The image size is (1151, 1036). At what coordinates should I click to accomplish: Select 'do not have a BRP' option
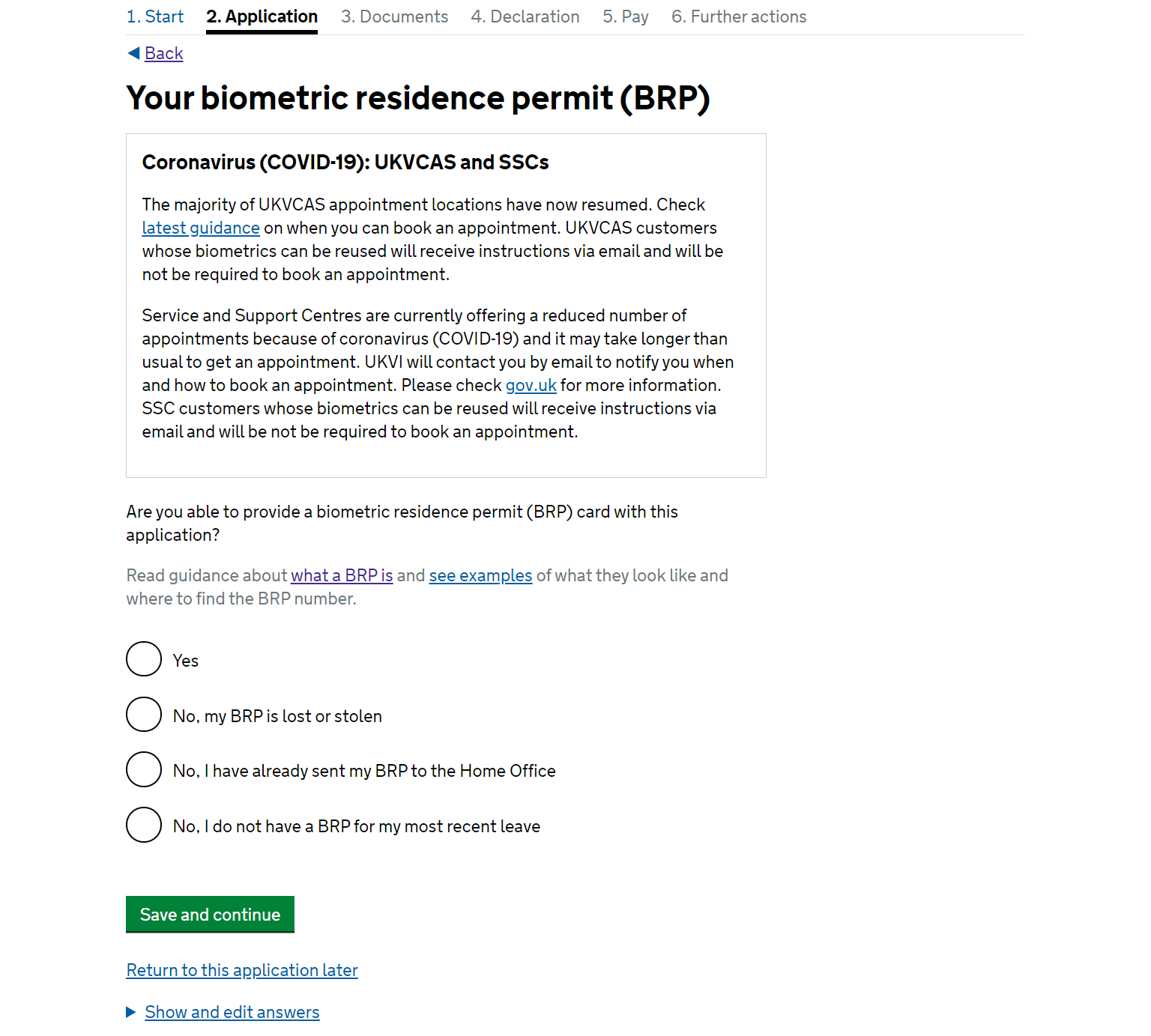click(x=144, y=825)
